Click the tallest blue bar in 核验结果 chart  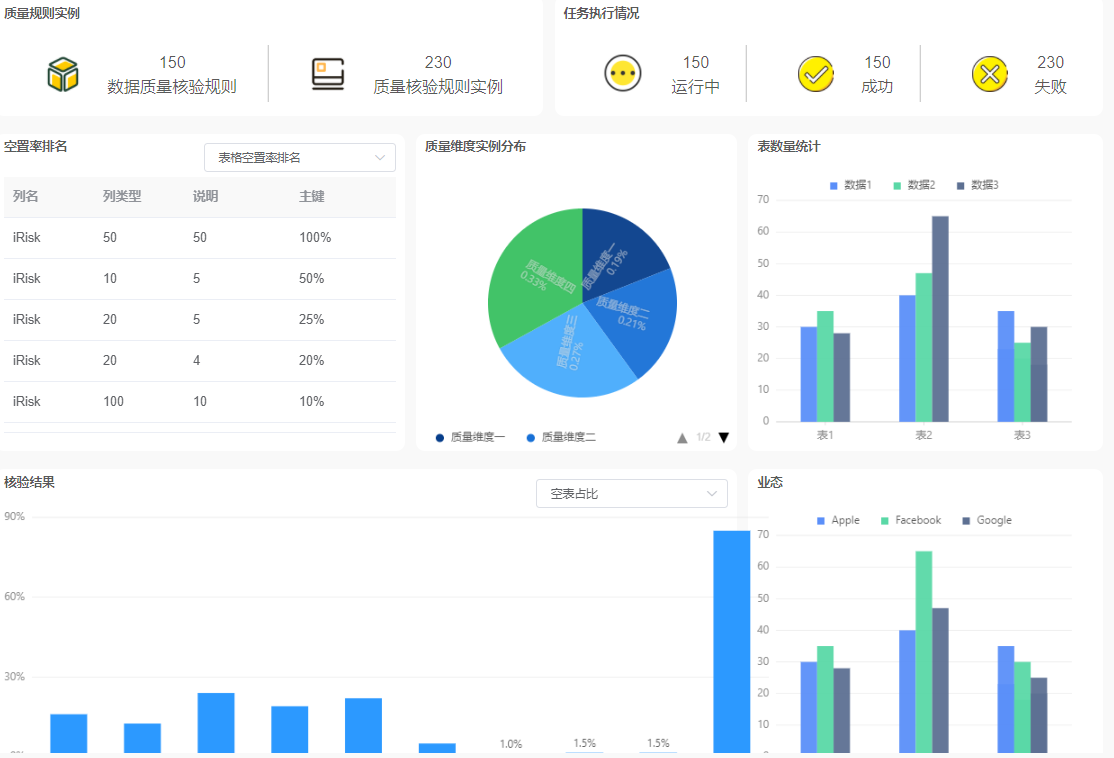coord(731,640)
